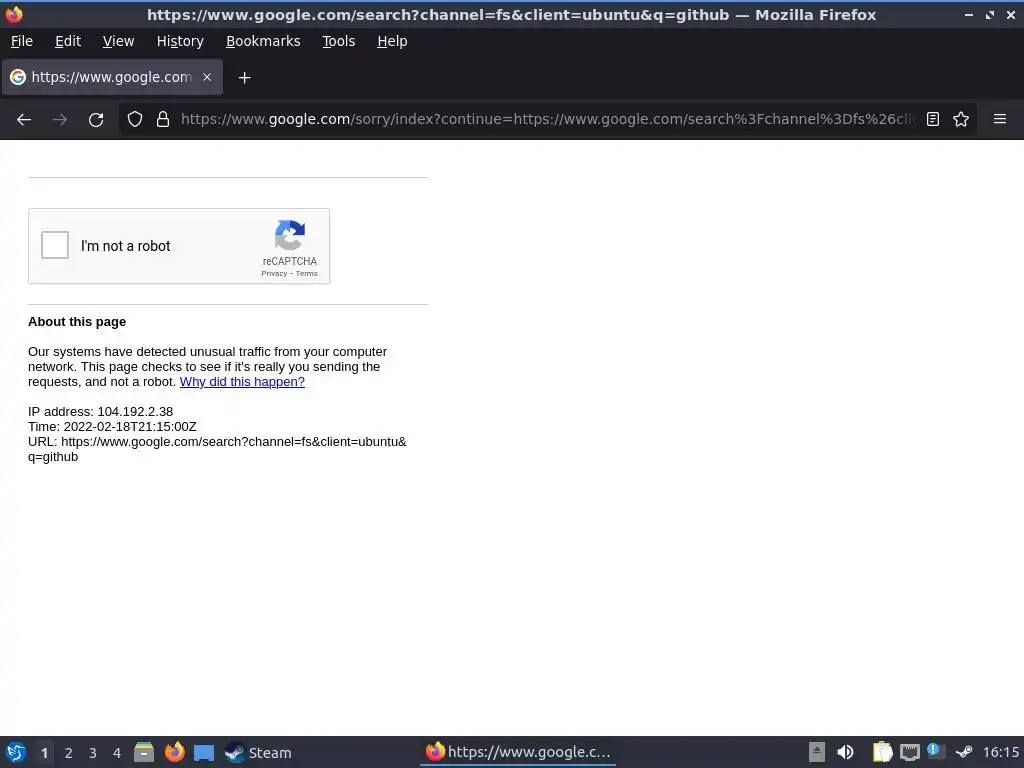The width and height of the screenshot is (1024, 768).
Task: Go back to previous page
Action: [x=24, y=120]
